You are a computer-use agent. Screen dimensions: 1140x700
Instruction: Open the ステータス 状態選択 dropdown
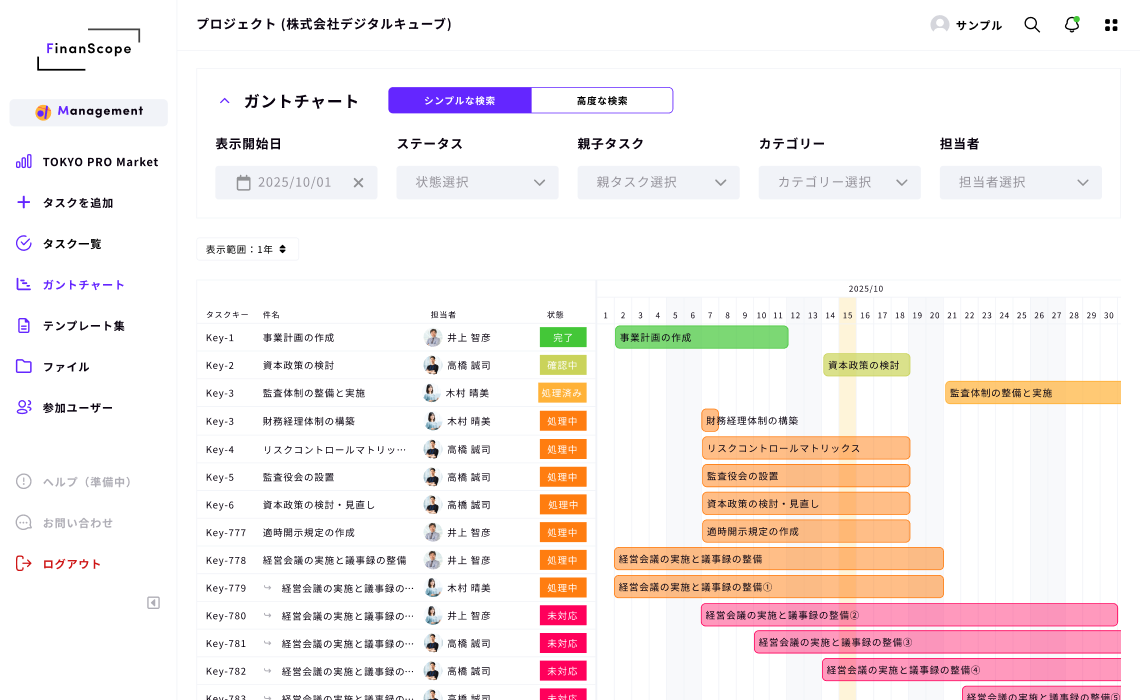pos(477,182)
